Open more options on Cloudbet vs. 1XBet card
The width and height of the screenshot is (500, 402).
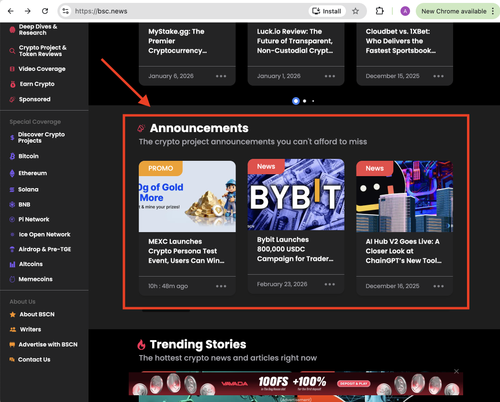[438, 76]
